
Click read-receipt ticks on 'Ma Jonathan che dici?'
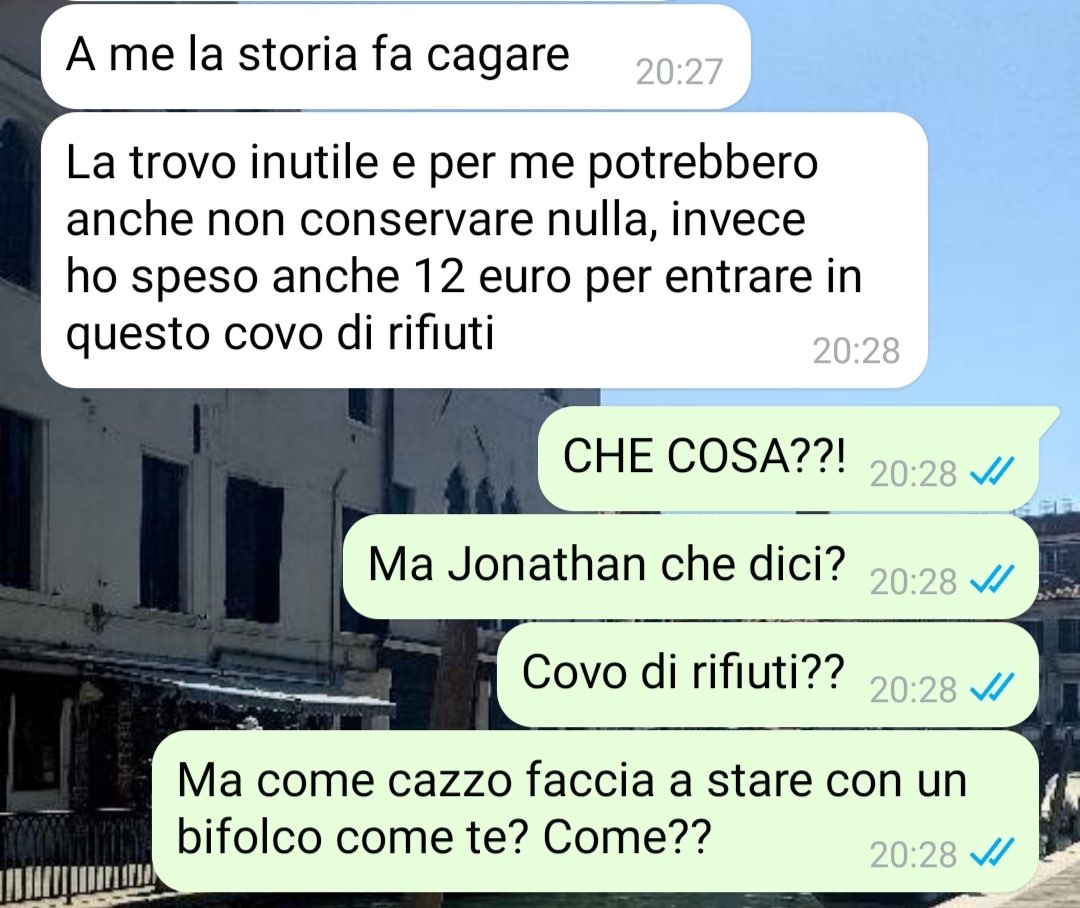pyautogui.click(x=992, y=580)
